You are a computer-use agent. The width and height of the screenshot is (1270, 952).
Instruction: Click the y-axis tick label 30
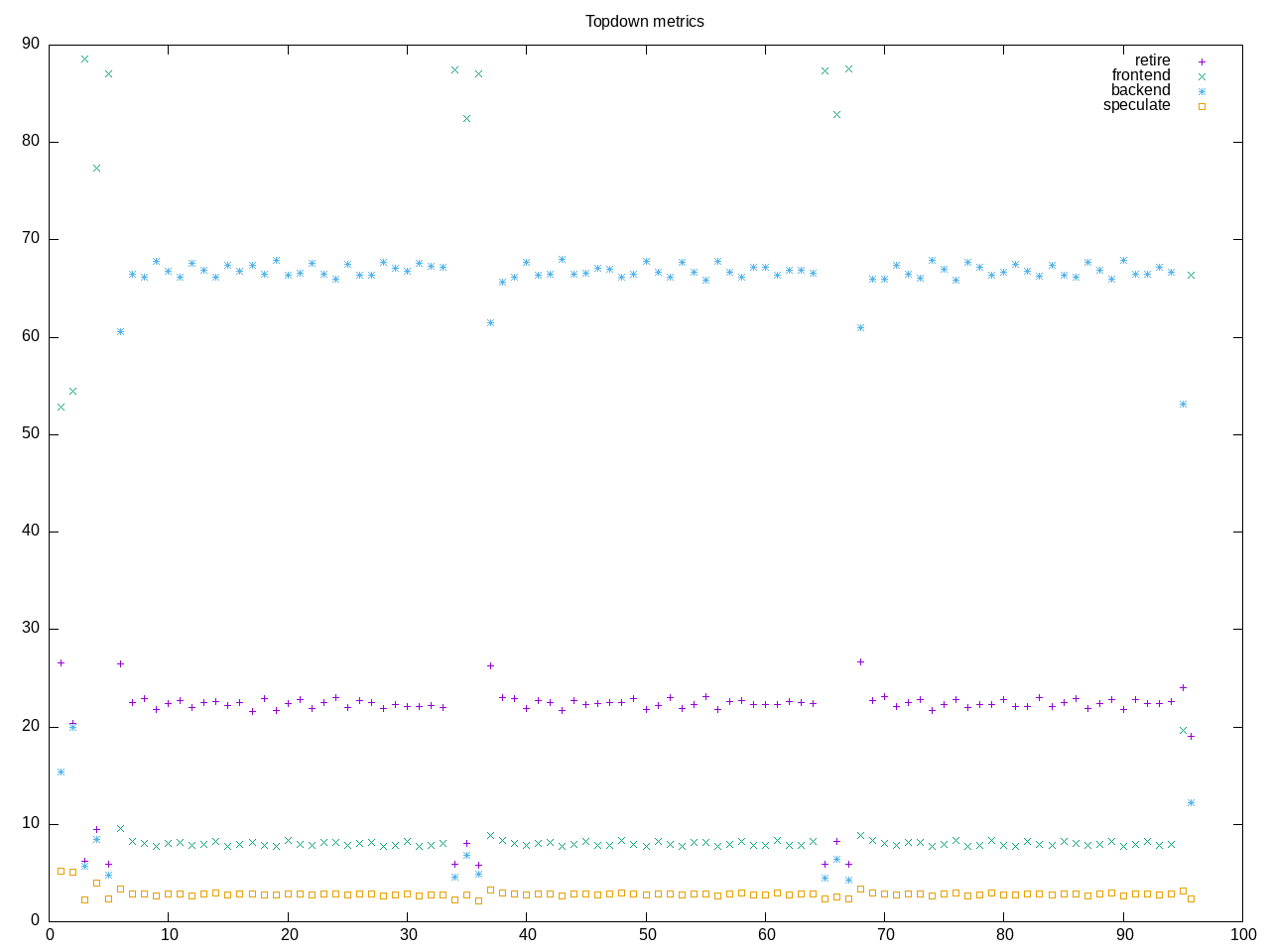click(x=31, y=629)
